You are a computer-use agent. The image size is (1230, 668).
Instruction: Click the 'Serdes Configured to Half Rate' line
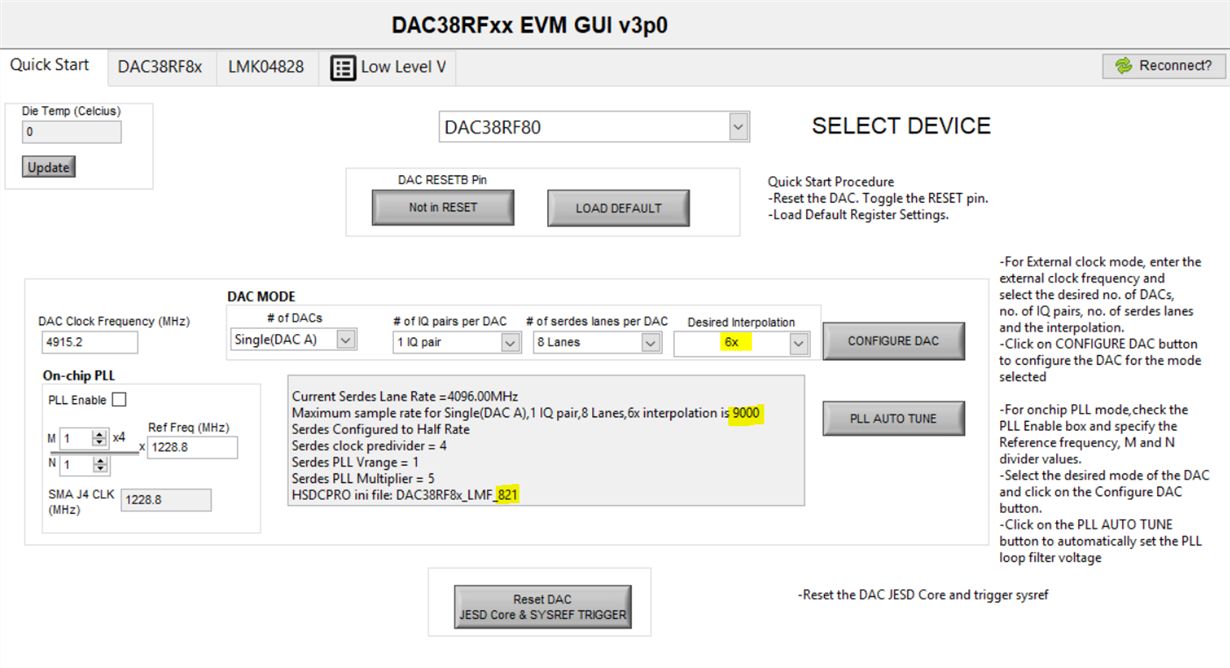click(379, 429)
